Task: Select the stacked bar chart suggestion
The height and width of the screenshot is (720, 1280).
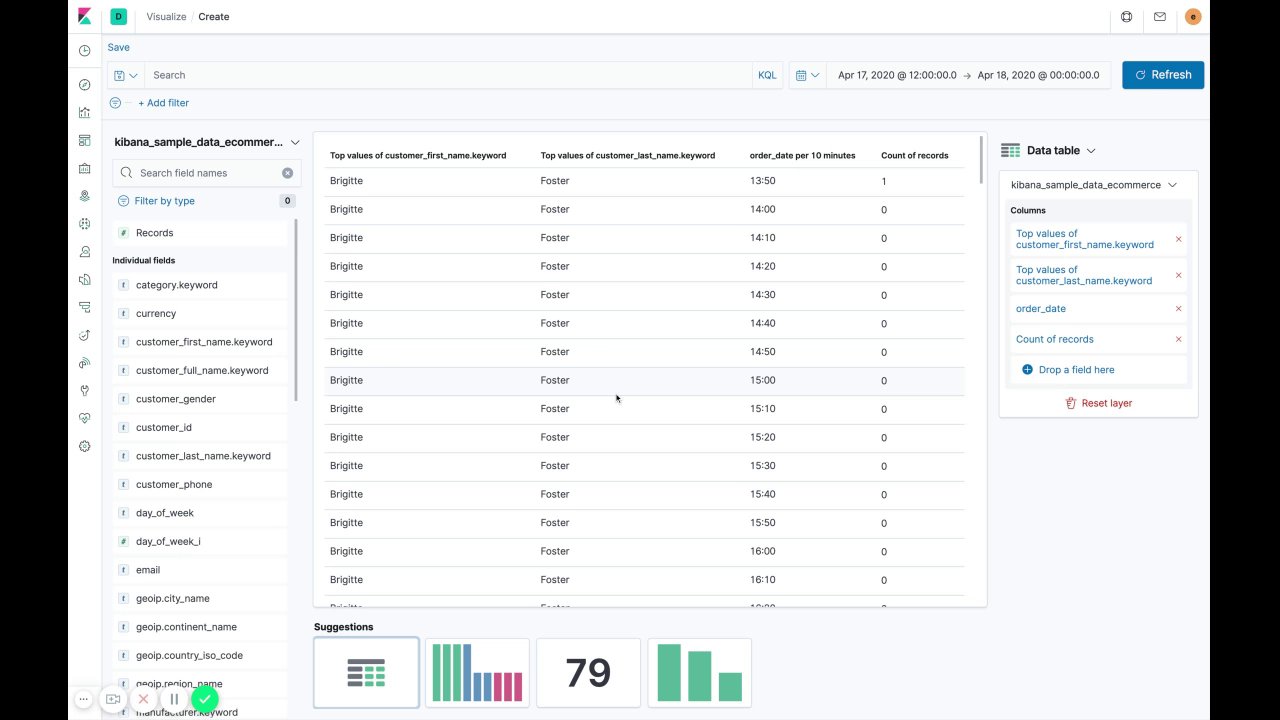Action: click(x=477, y=673)
